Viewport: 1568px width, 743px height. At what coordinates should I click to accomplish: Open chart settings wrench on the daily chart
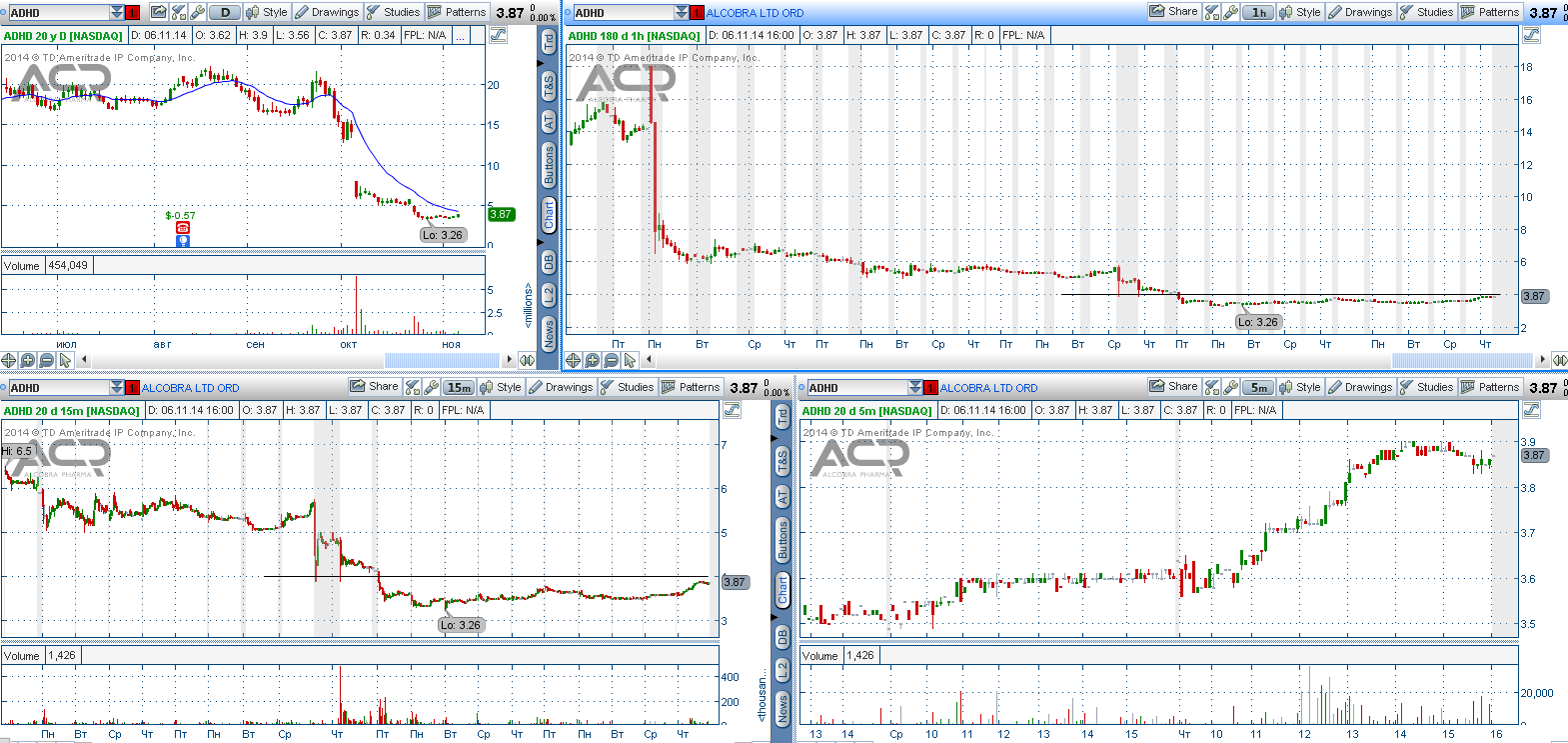pos(197,12)
